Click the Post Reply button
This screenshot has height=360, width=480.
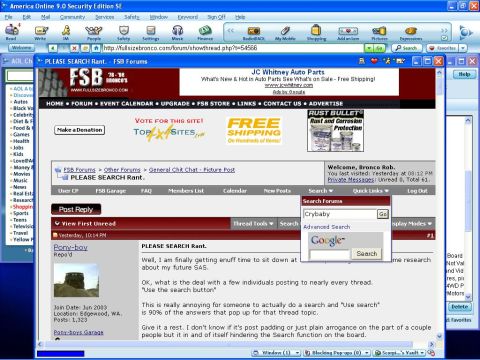point(76,209)
